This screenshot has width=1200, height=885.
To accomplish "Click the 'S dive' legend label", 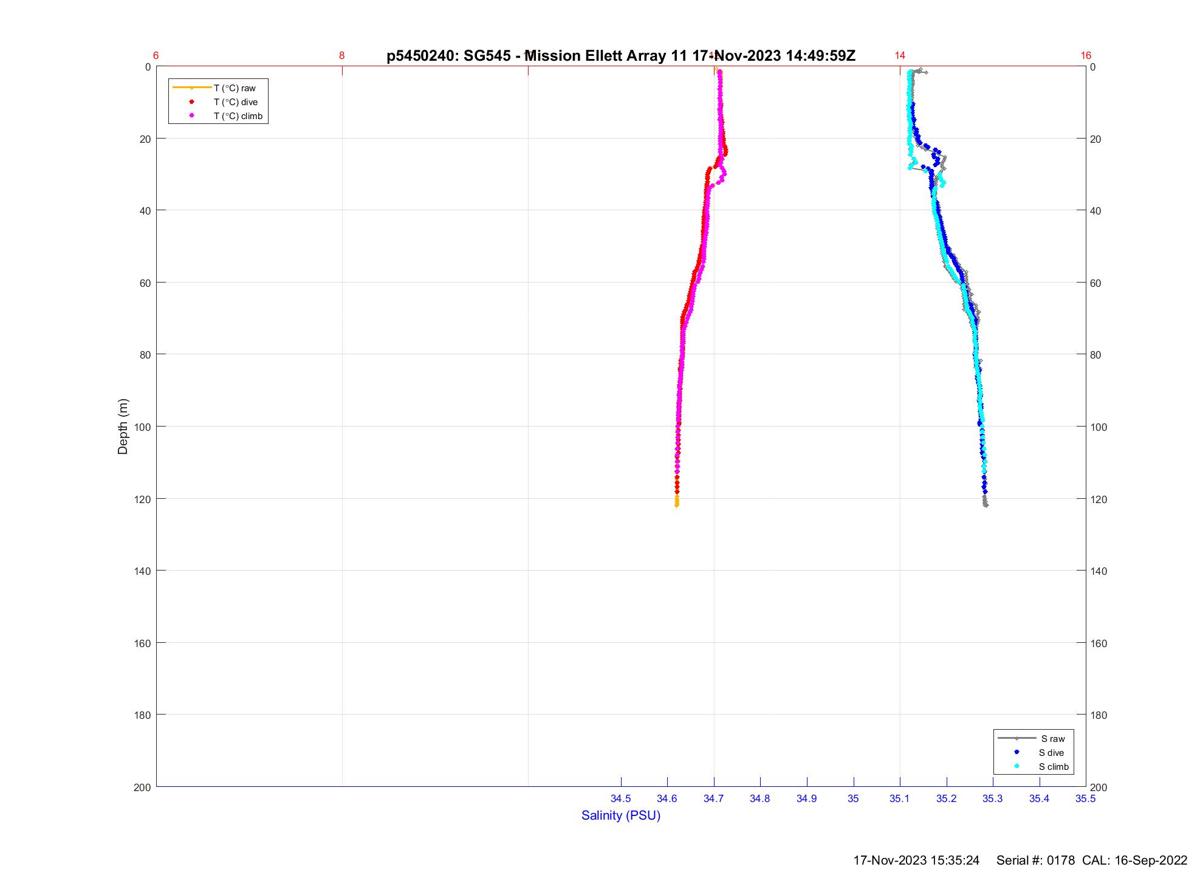I will pyautogui.click(x=1053, y=752).
